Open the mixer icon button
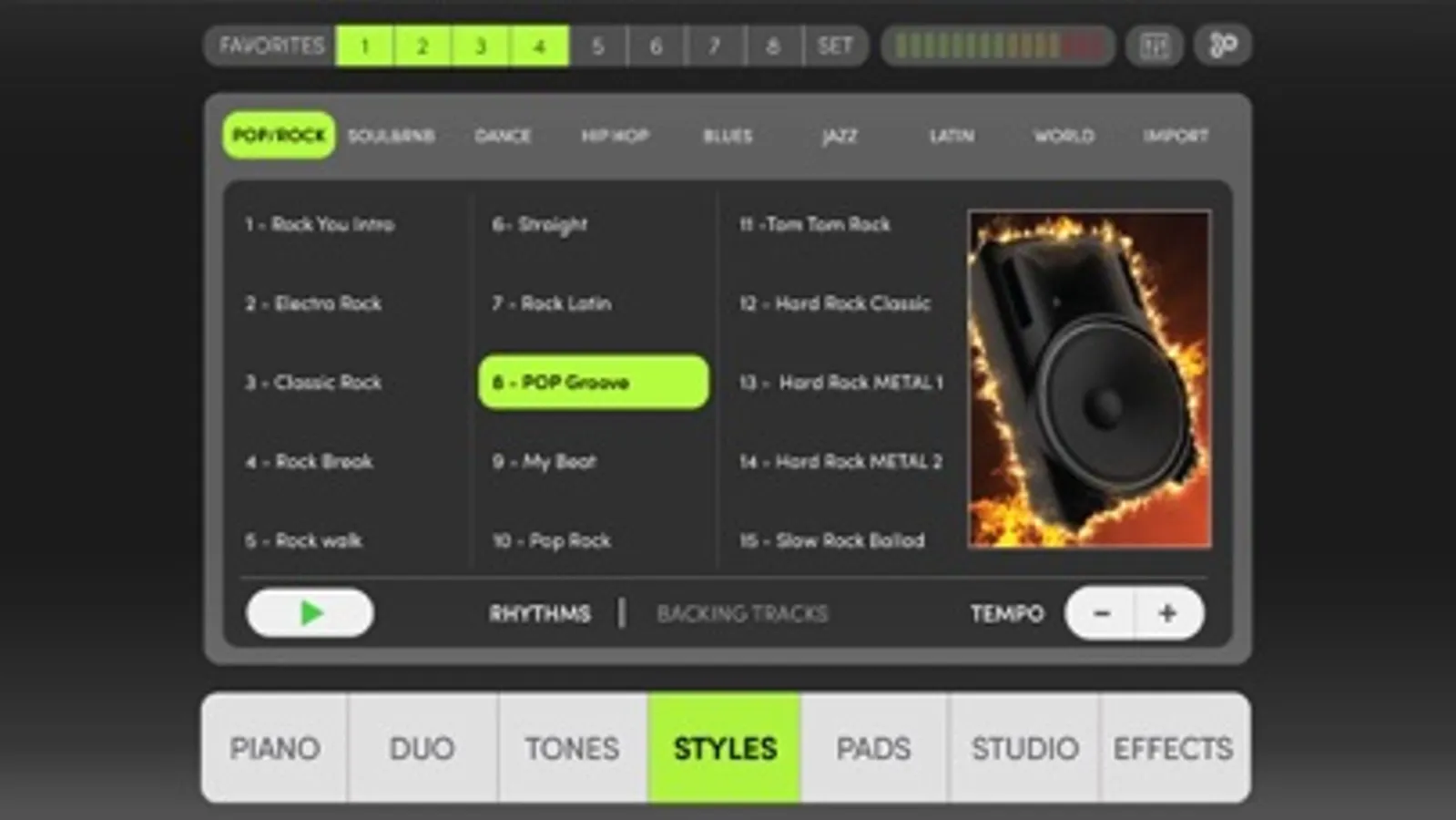The image size is (1456, 820). [1154, 46]
